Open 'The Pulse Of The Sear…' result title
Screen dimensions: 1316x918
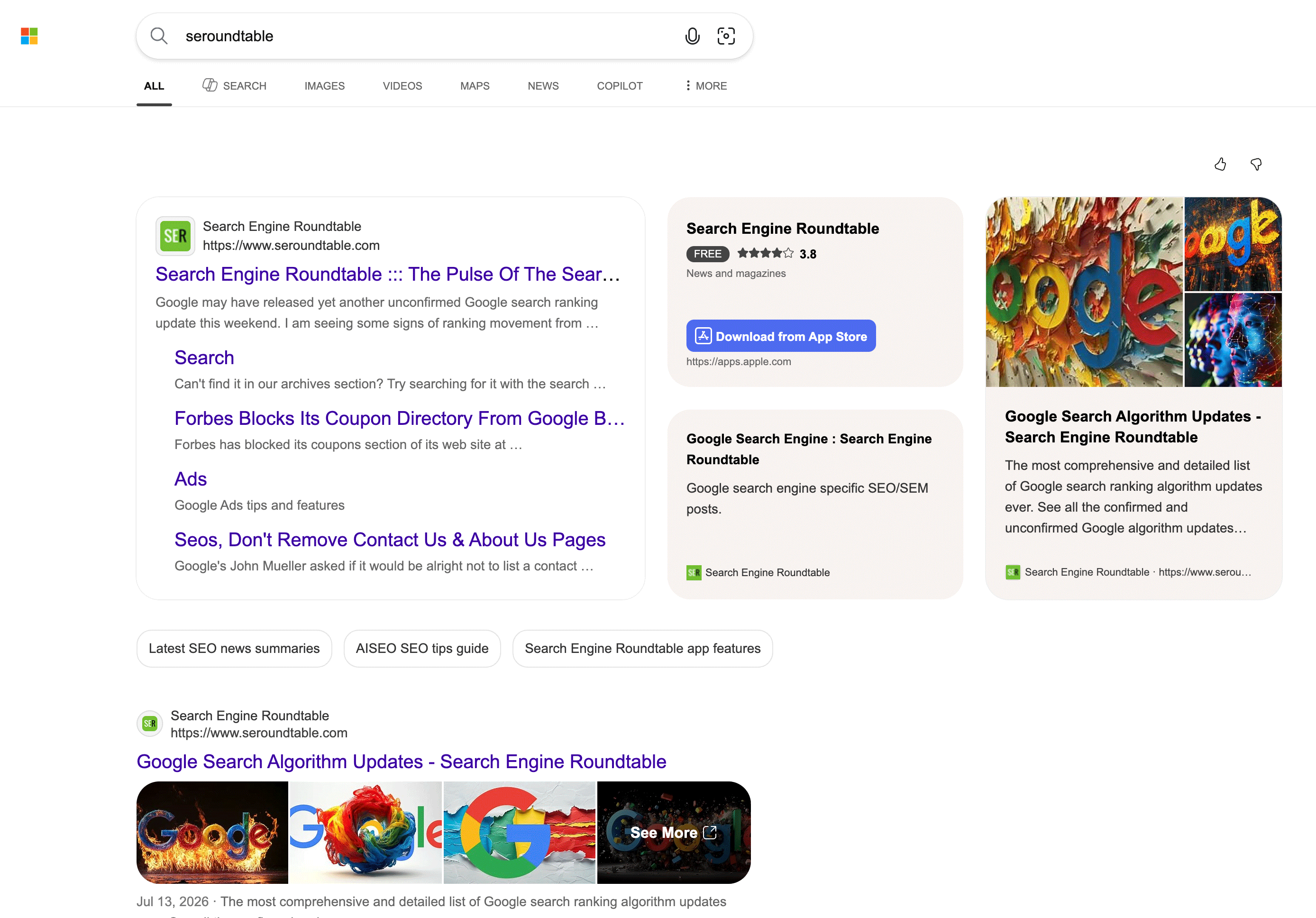pyautogui.click(x=388, y=274)
